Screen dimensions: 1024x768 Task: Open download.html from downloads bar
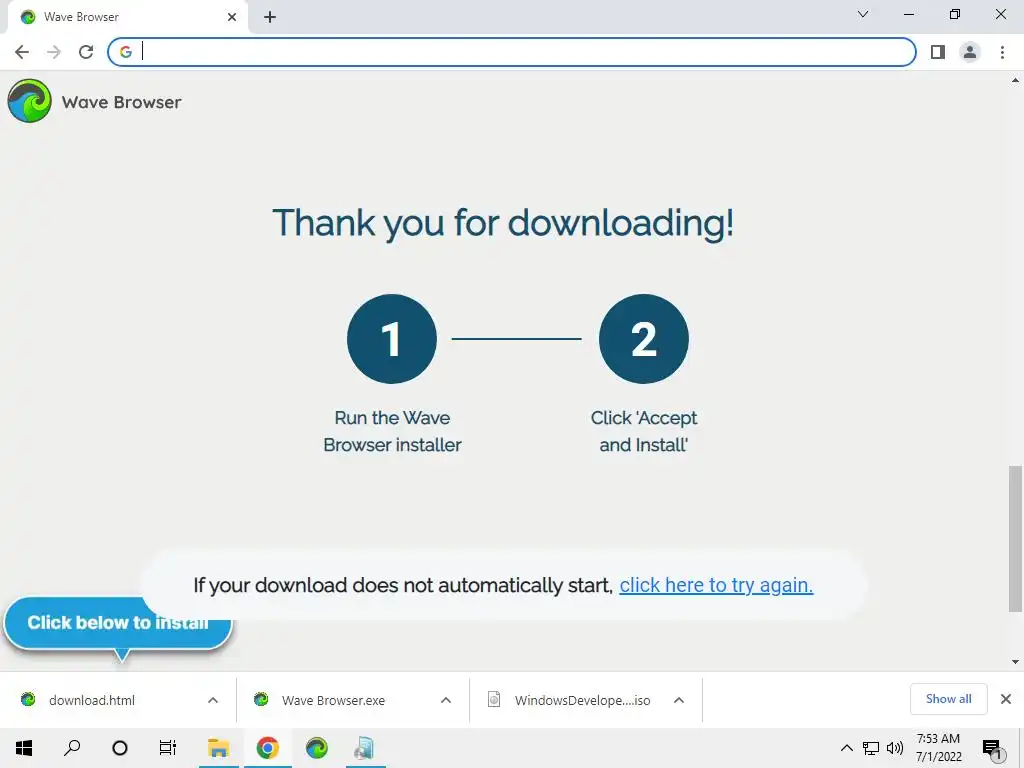coord(91,700)
